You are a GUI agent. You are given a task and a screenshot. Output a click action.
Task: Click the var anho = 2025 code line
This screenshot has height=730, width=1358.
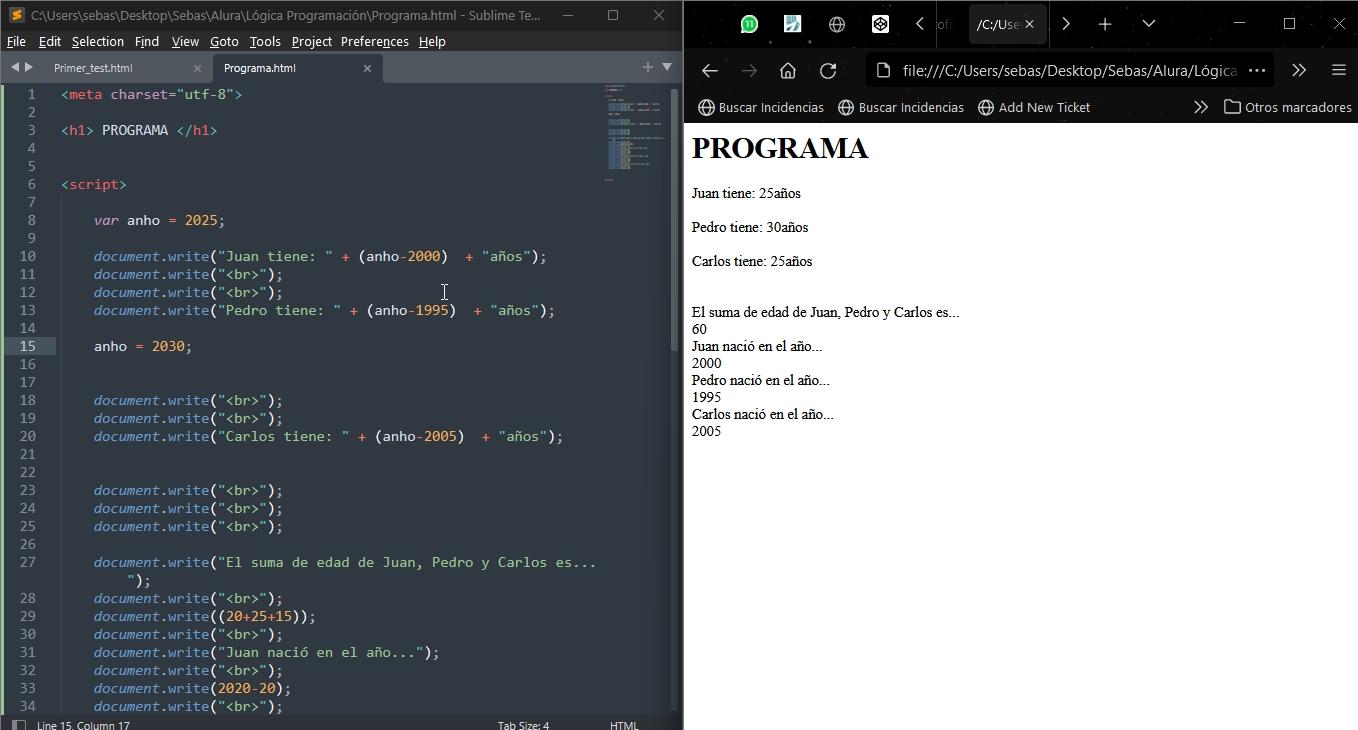pos(159,220)
